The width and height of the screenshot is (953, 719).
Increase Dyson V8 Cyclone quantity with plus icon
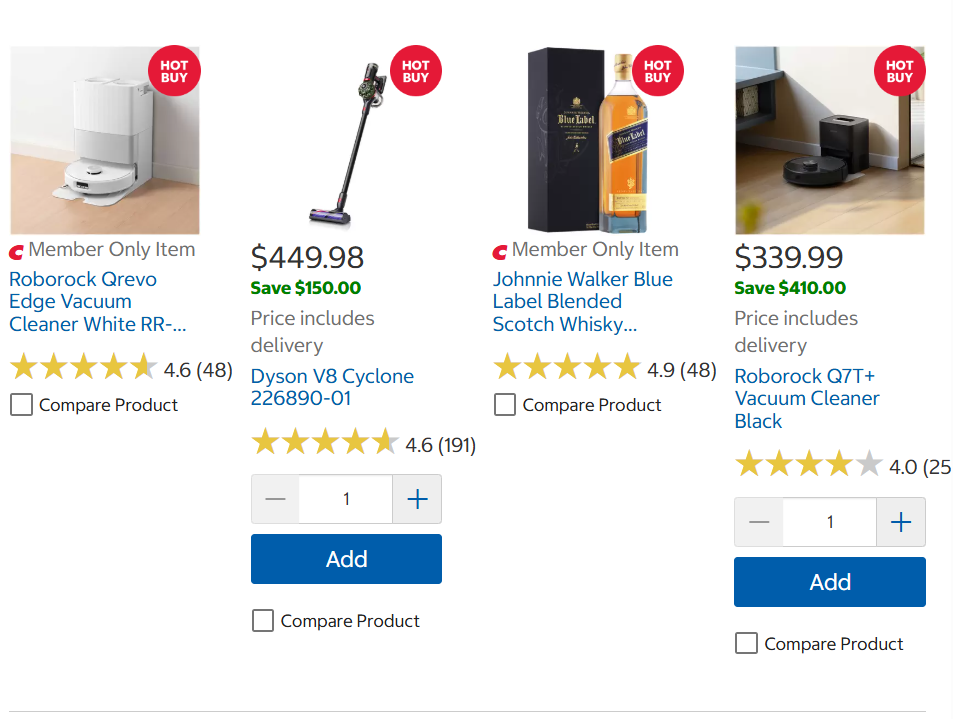(417, 499)
